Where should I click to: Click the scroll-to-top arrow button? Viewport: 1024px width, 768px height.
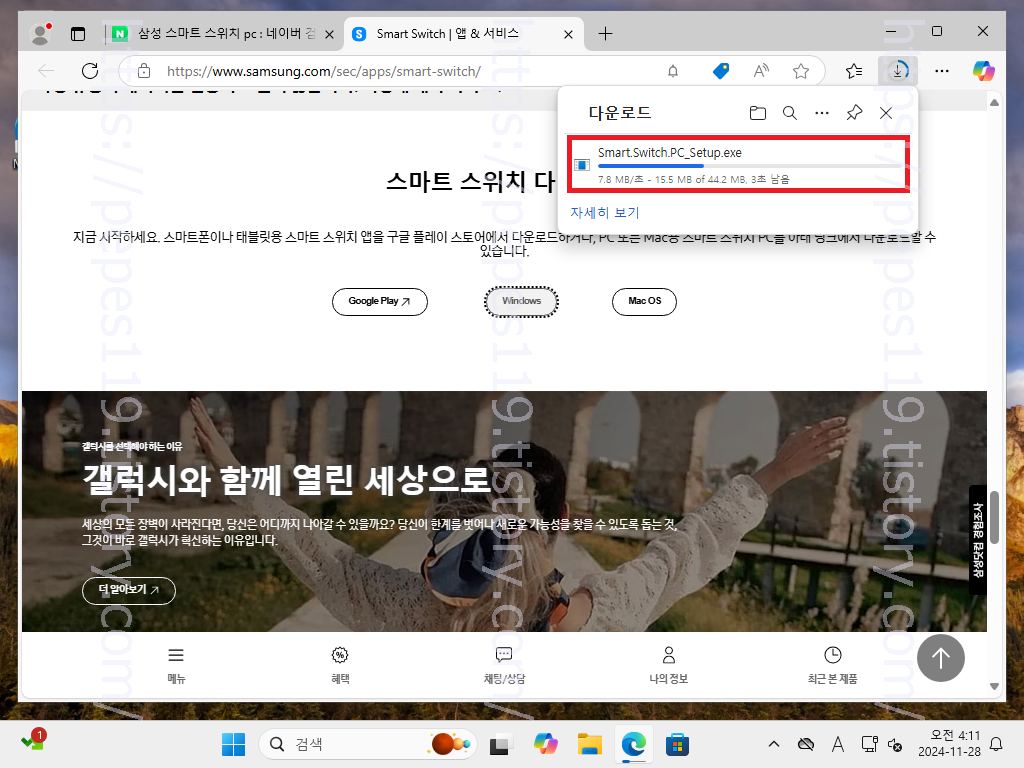tap(940, 658)
